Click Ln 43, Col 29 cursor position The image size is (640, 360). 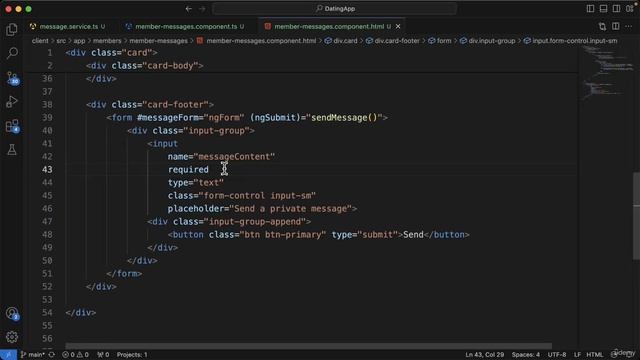click(484, 355)
